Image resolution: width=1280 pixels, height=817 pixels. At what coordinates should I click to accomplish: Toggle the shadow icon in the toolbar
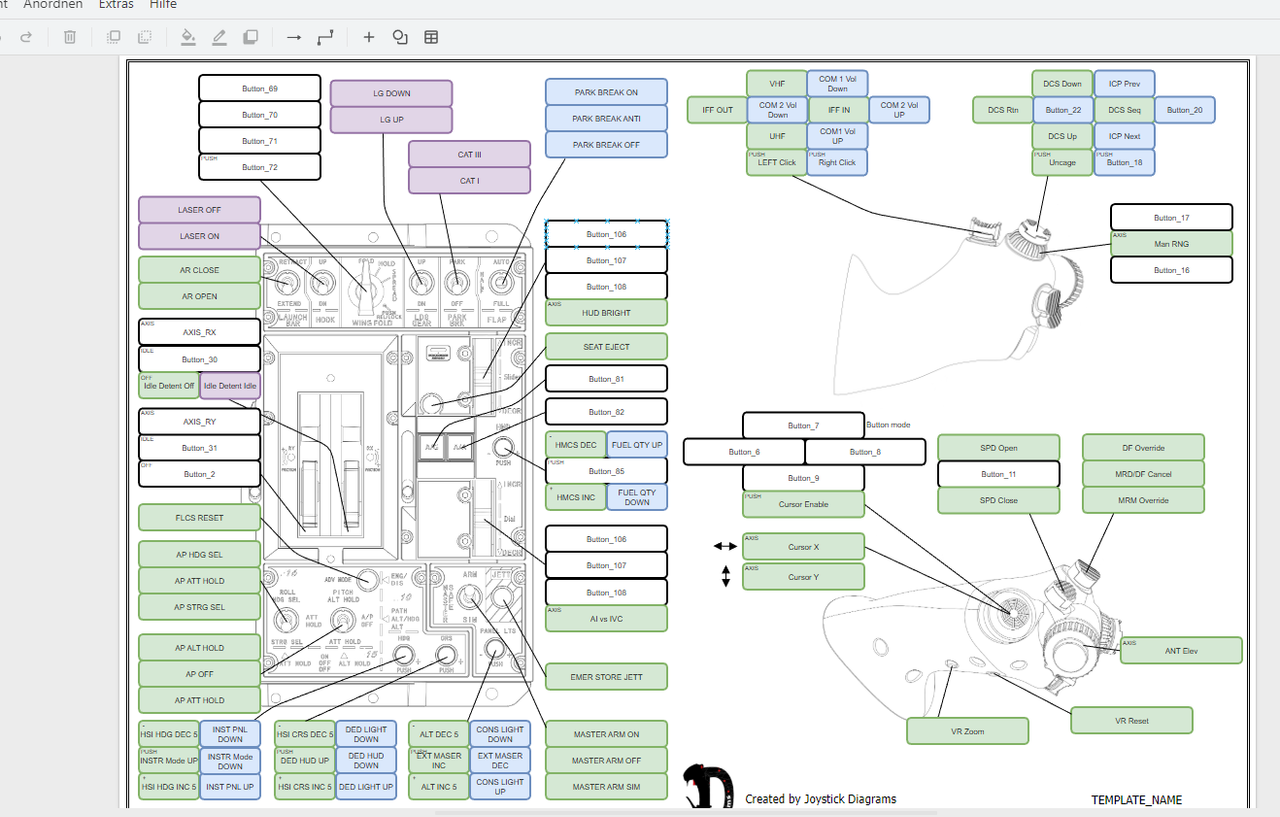coord(251,37)
